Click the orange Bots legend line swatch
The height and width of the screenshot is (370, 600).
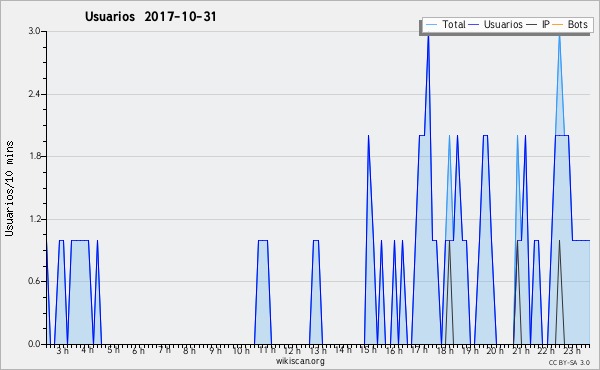click(x=558, y=25)
